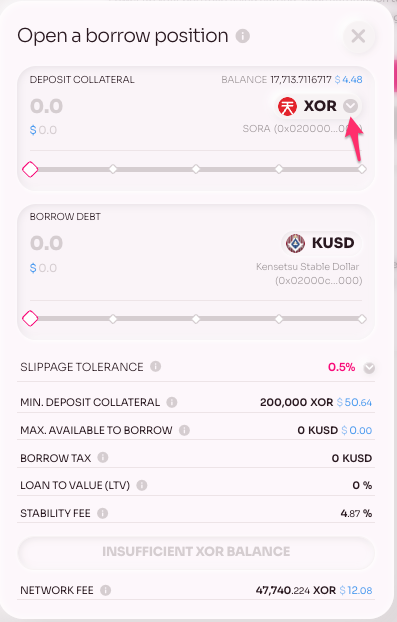This screenshot has height=622, width=397.
Task: Show Slippage Tolerance info tooltip
Action: point(155,367)
